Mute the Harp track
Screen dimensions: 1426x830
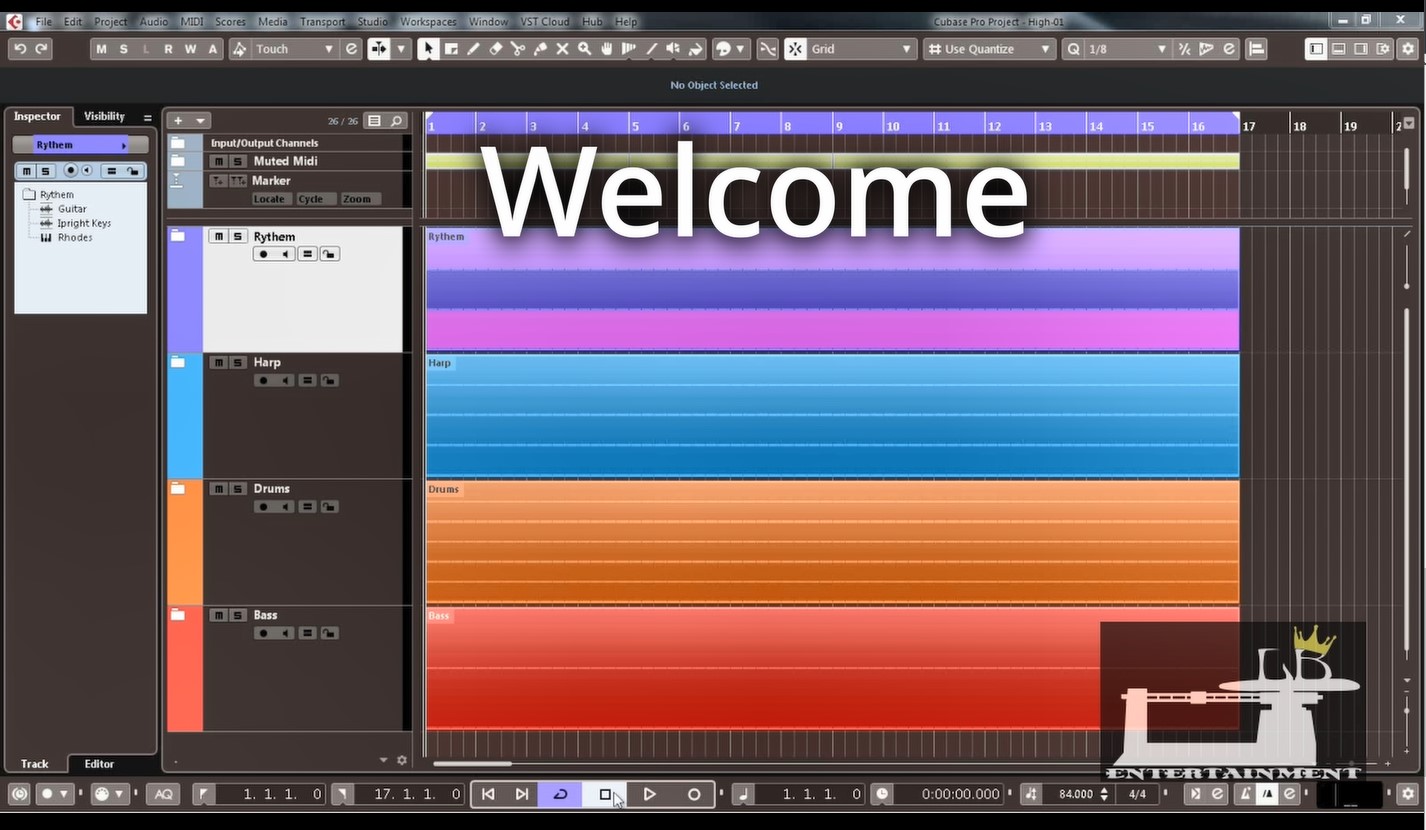pyautogui.click(x=218, y=362)
